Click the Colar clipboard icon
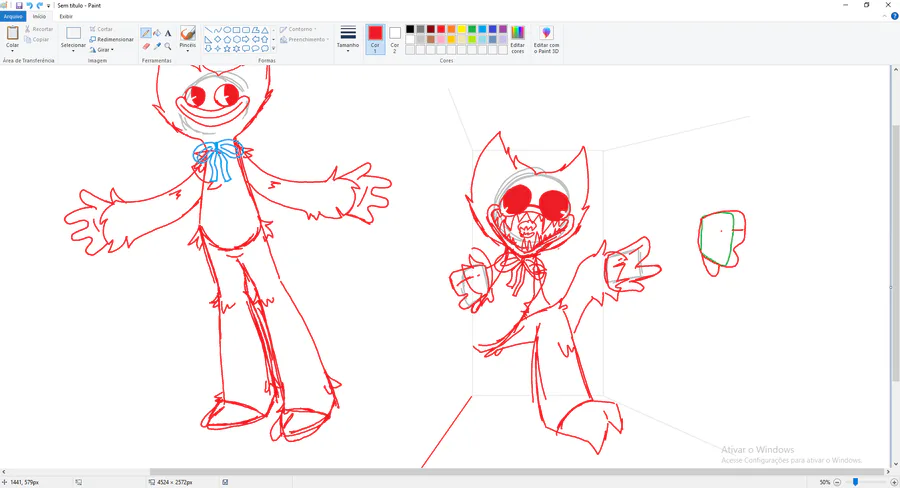Image resolution: width=900 pixels, height=488 pixels. [x=12, y=33]
